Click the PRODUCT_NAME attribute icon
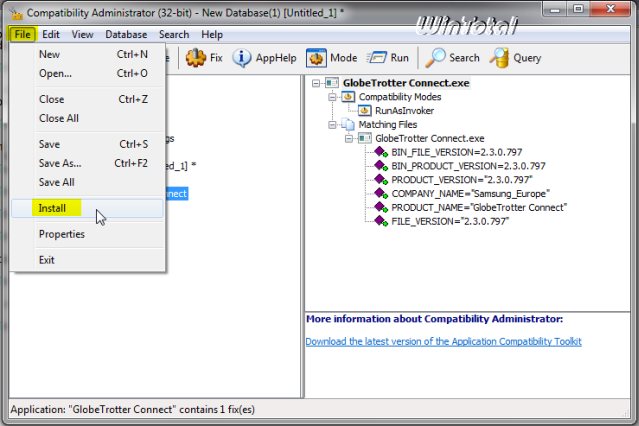Viewport: 639px width, 426px height. pyautogui.click(x=381, y=208)
